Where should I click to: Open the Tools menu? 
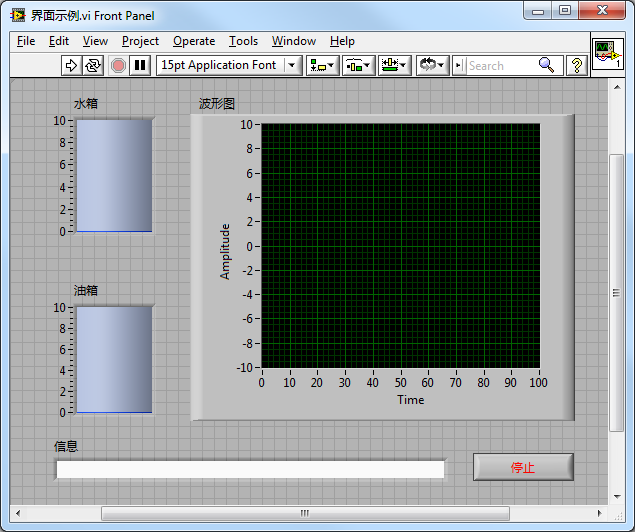(243, 41)
